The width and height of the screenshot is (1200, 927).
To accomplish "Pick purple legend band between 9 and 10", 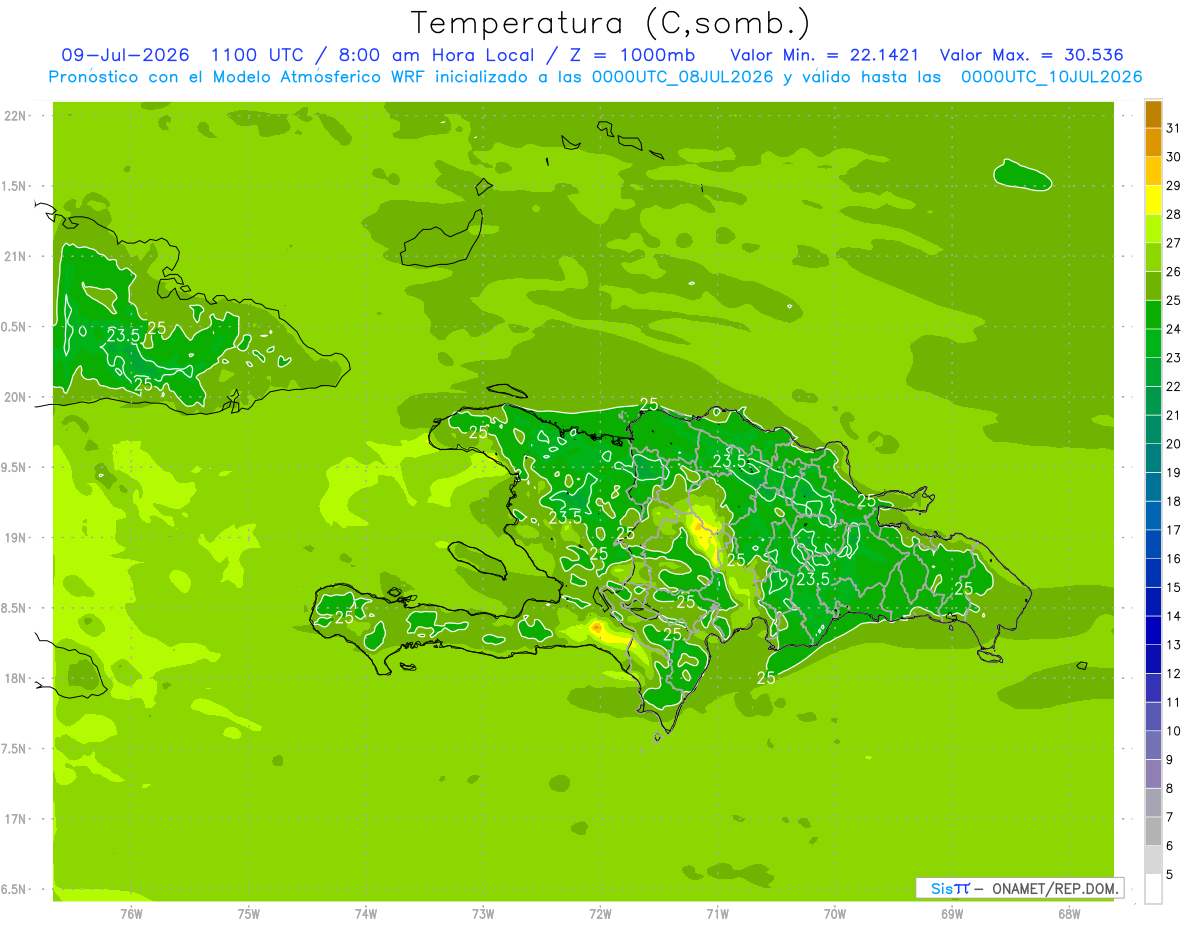I will (x=1153, y=745).
